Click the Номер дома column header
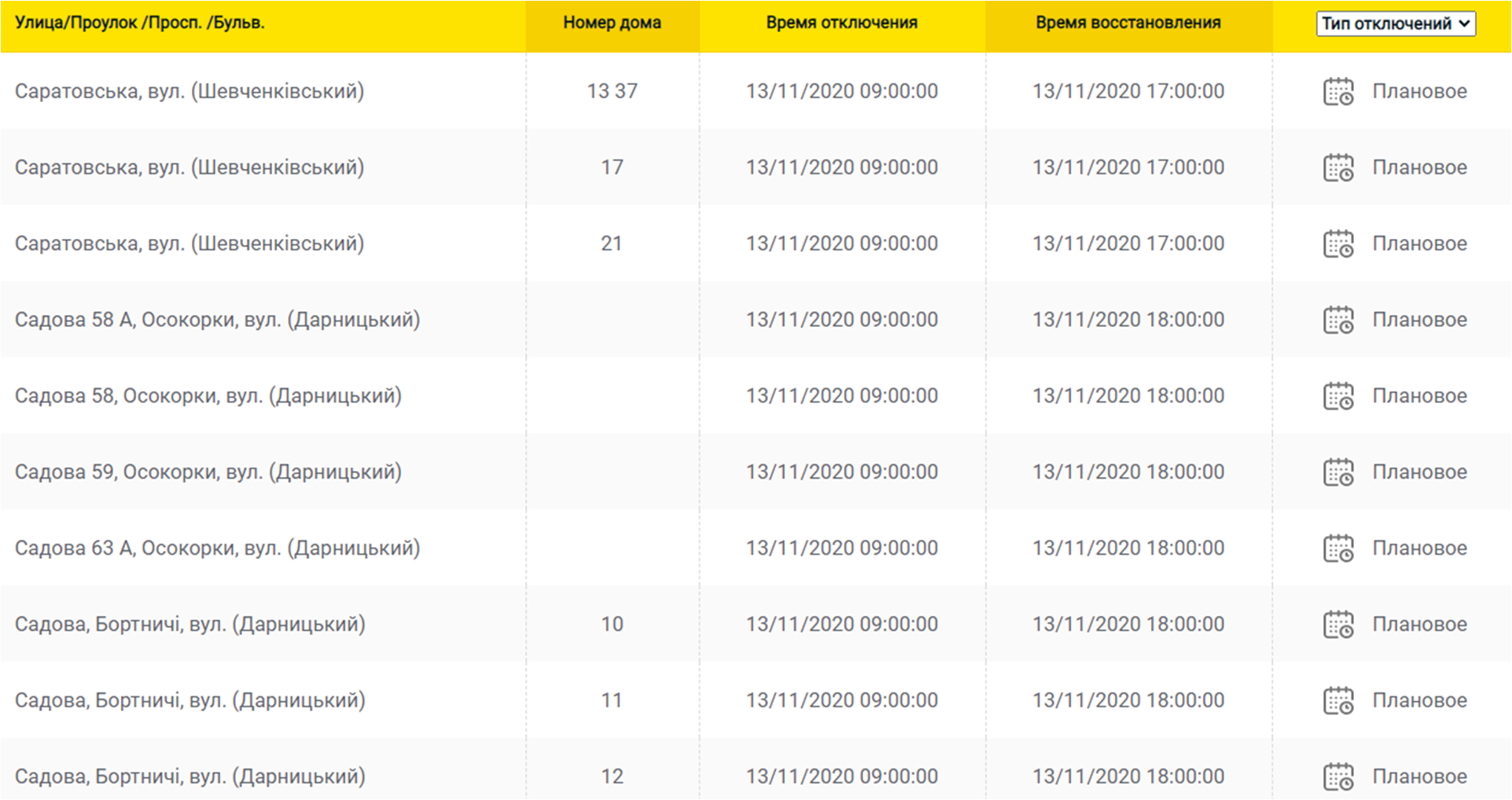 click(x=612, y=23)
